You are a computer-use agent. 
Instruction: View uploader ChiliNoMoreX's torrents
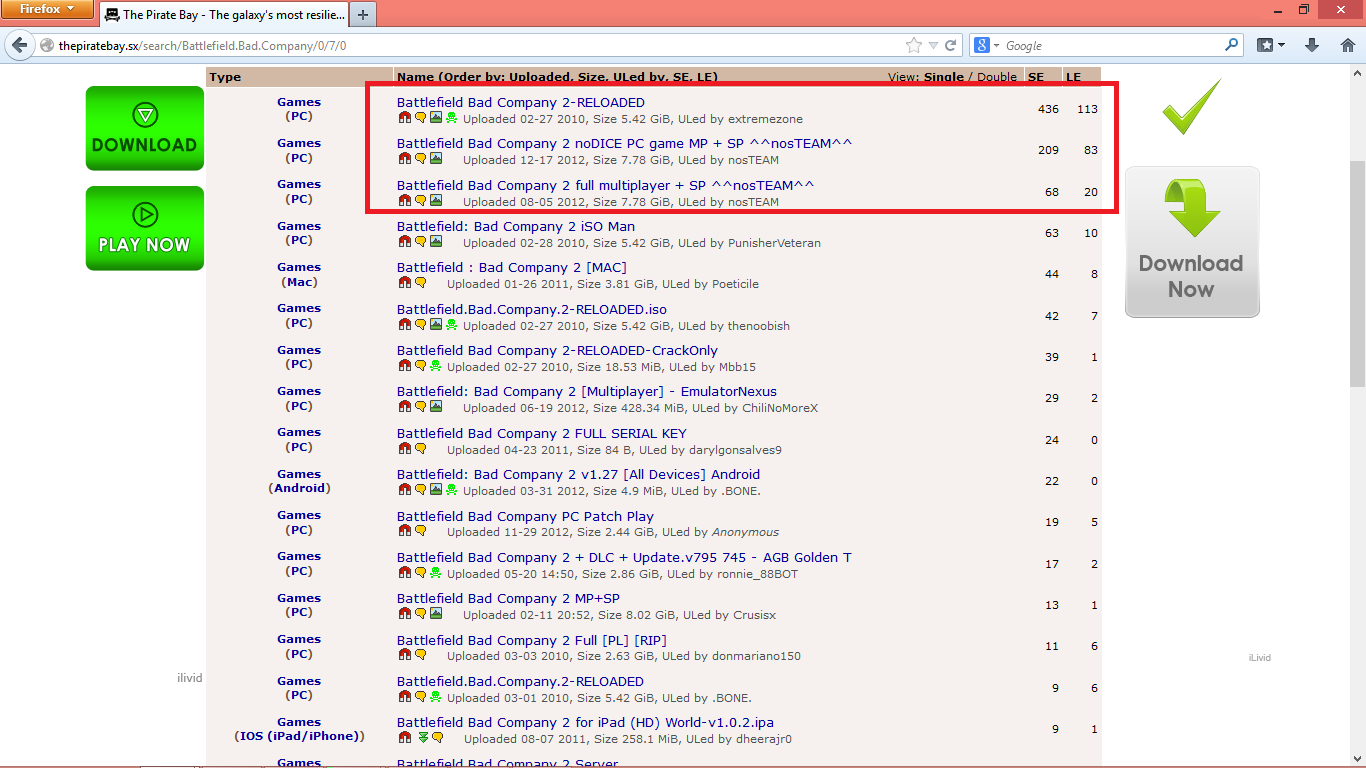(780, 408)
